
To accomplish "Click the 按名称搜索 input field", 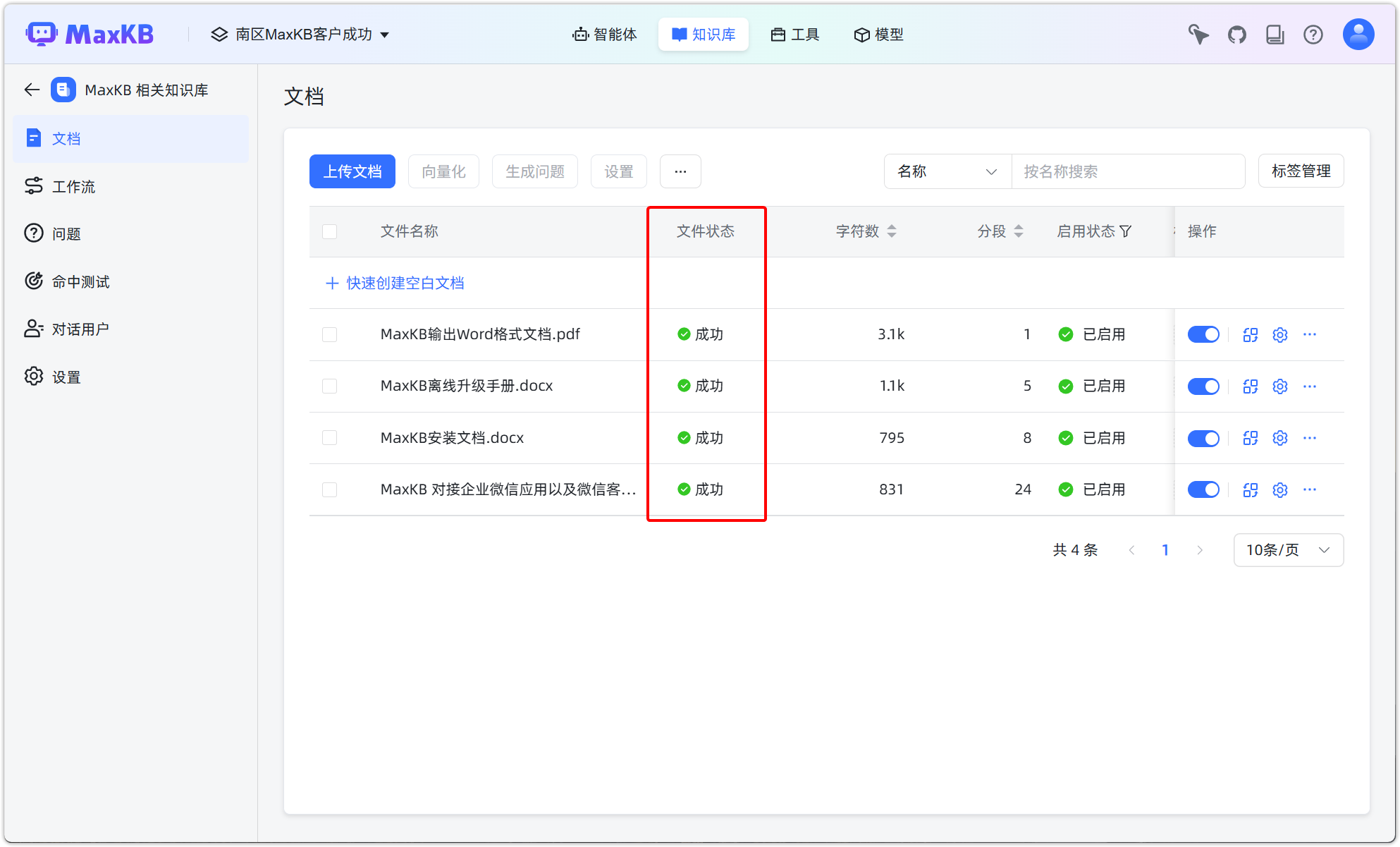I will (x=1128, y=171).
